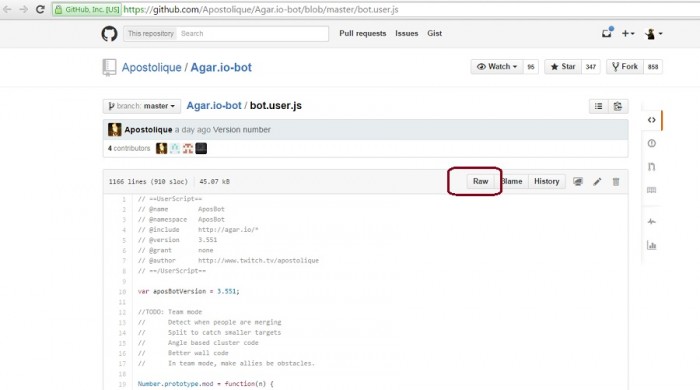This screenshot has width=700, height=390.
Task: Click the browser forward arrow
Action: (x=23, y=9)
